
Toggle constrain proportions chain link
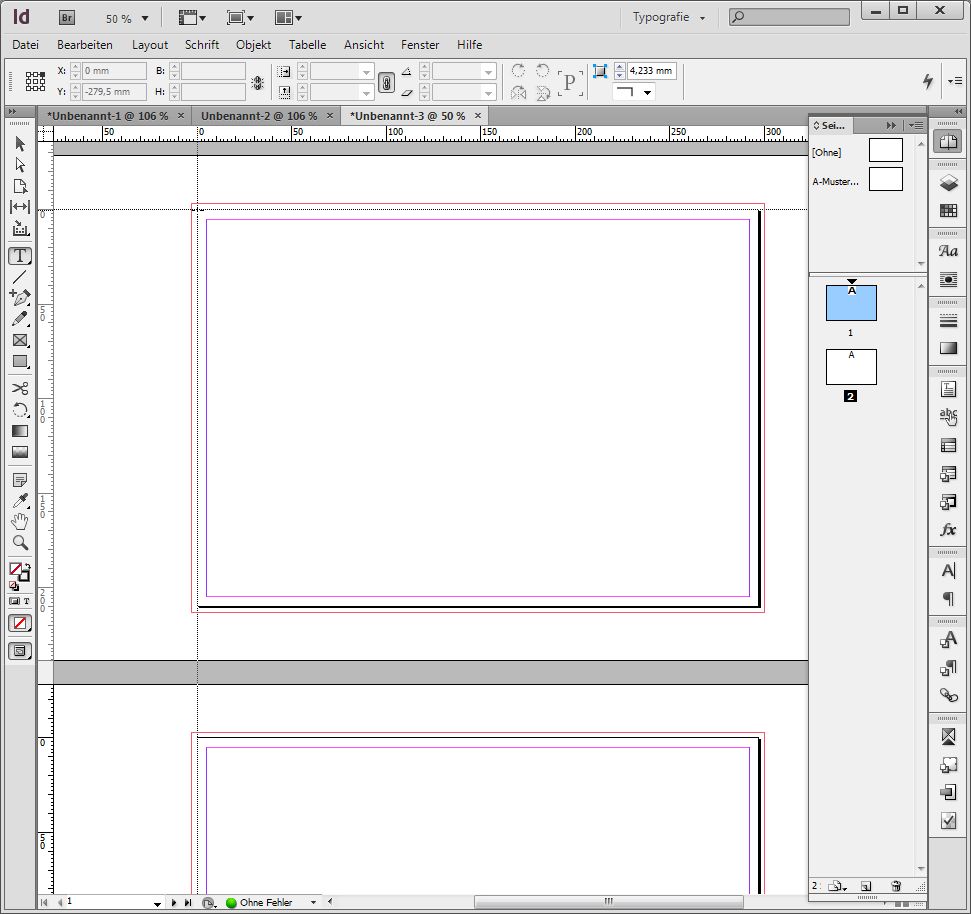(385, 83)
